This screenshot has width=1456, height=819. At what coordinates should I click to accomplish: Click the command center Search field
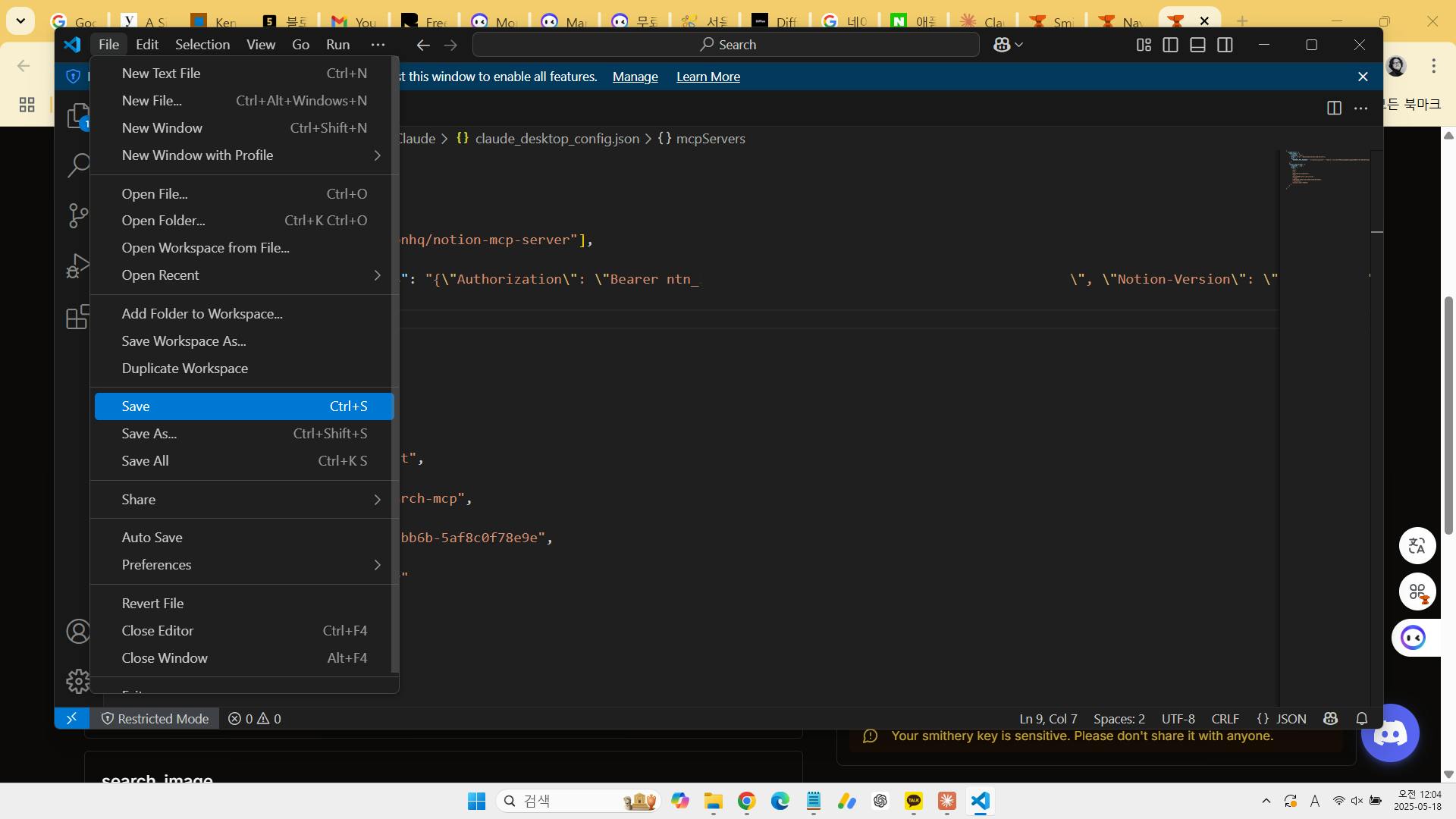pos(726,45)
